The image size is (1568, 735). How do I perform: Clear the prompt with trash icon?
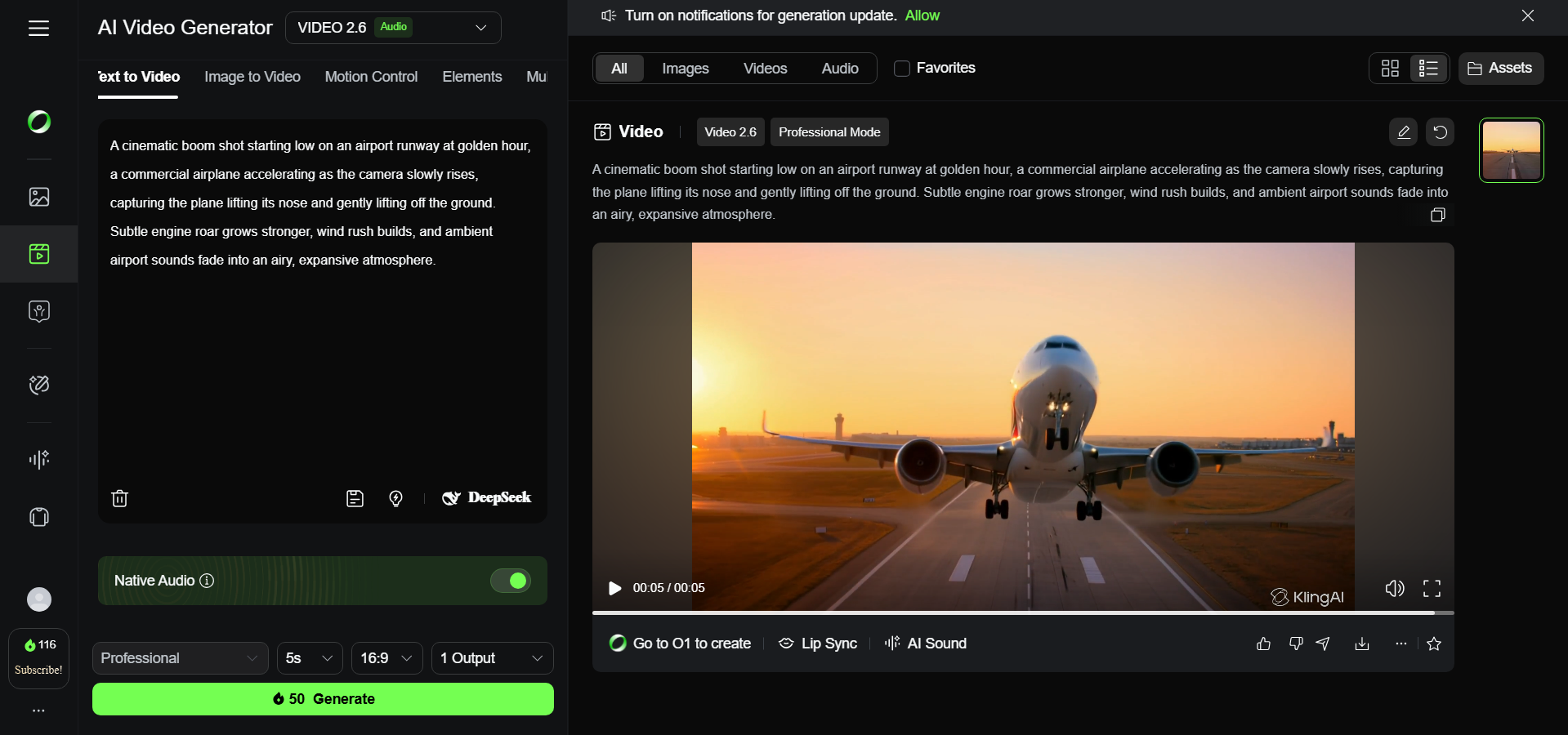119,498
